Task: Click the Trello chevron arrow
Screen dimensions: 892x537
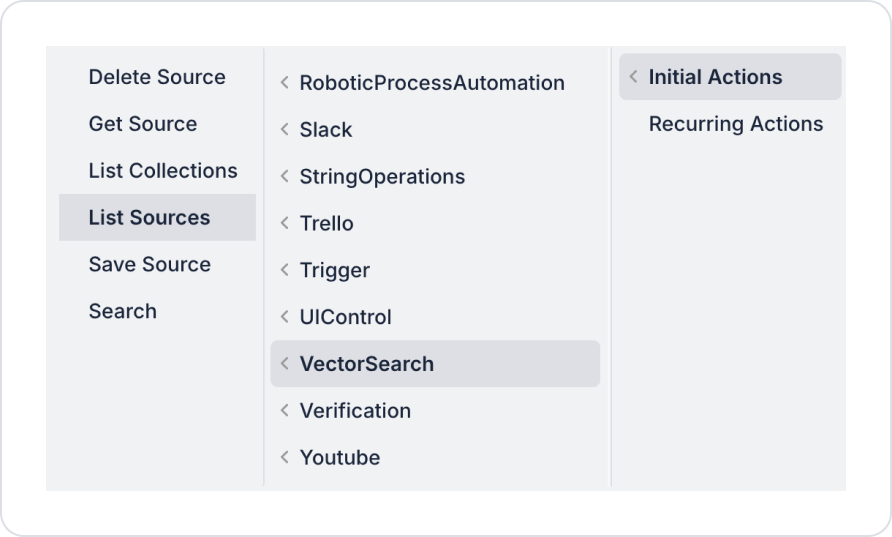Action: coord(285,224)
